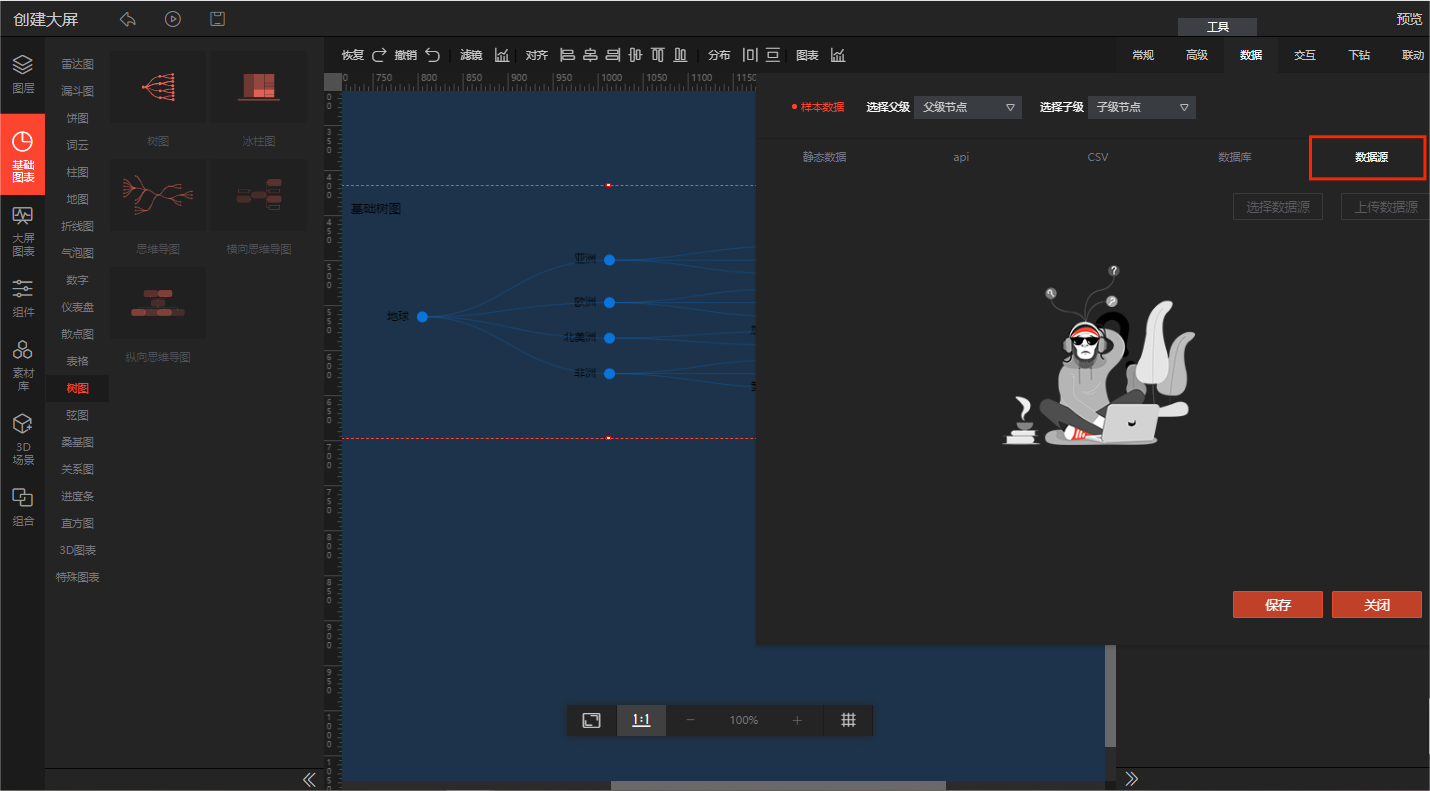Viewport: 1430px width, 791px height.
Task: Click the 关闭 close button
Action: pos(1376,605)
